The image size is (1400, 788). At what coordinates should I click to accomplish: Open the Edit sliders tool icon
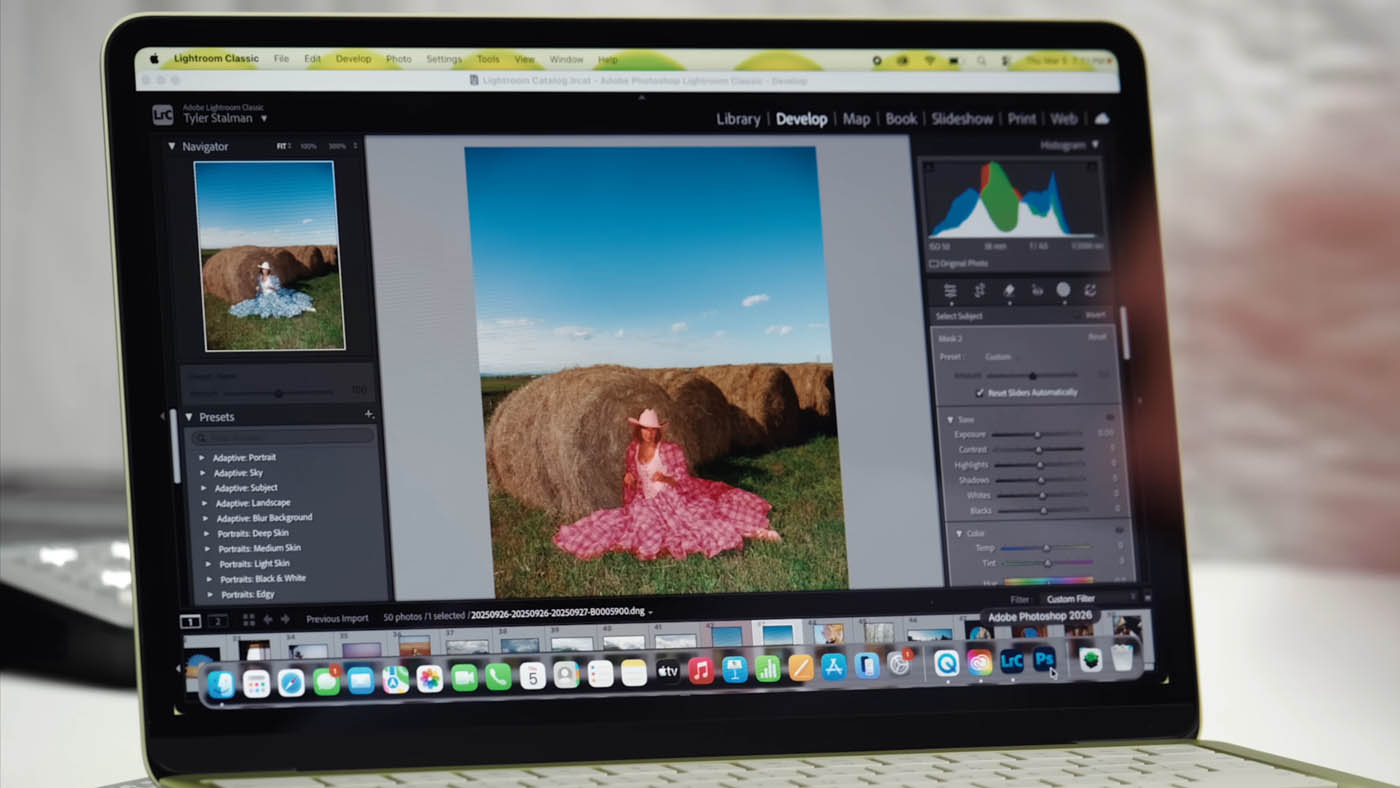click(x=950, y=290)
